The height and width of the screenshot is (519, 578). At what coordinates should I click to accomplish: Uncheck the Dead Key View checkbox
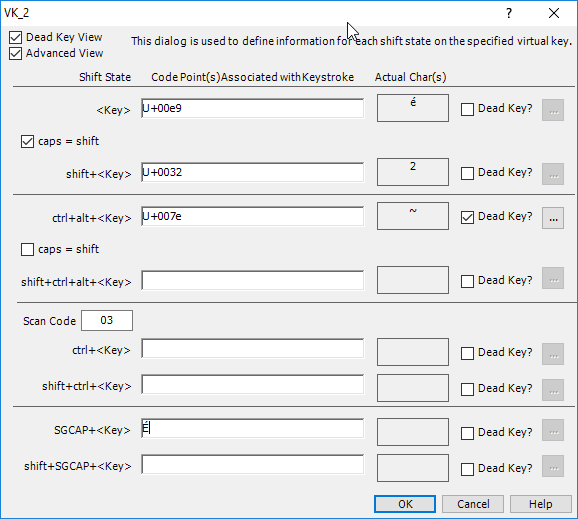15,38
